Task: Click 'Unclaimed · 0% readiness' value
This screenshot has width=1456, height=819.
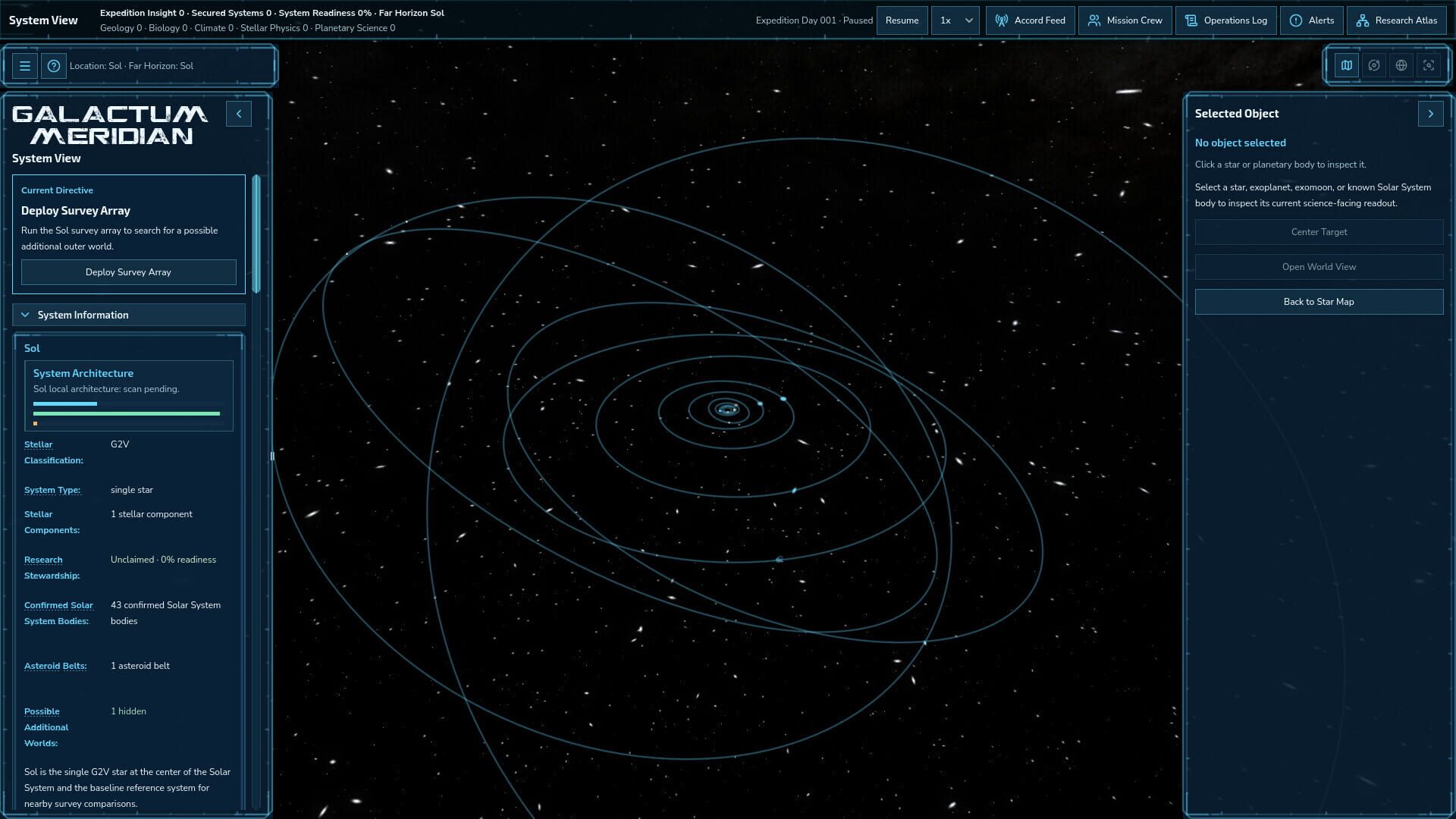Action: tap(163, 560)
